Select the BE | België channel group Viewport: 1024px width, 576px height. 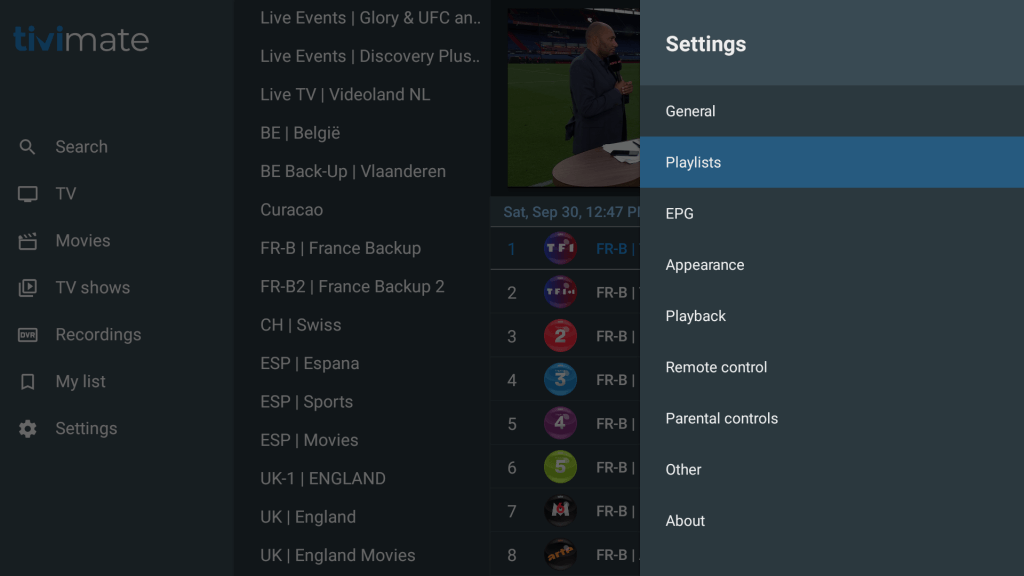point(300,133)
